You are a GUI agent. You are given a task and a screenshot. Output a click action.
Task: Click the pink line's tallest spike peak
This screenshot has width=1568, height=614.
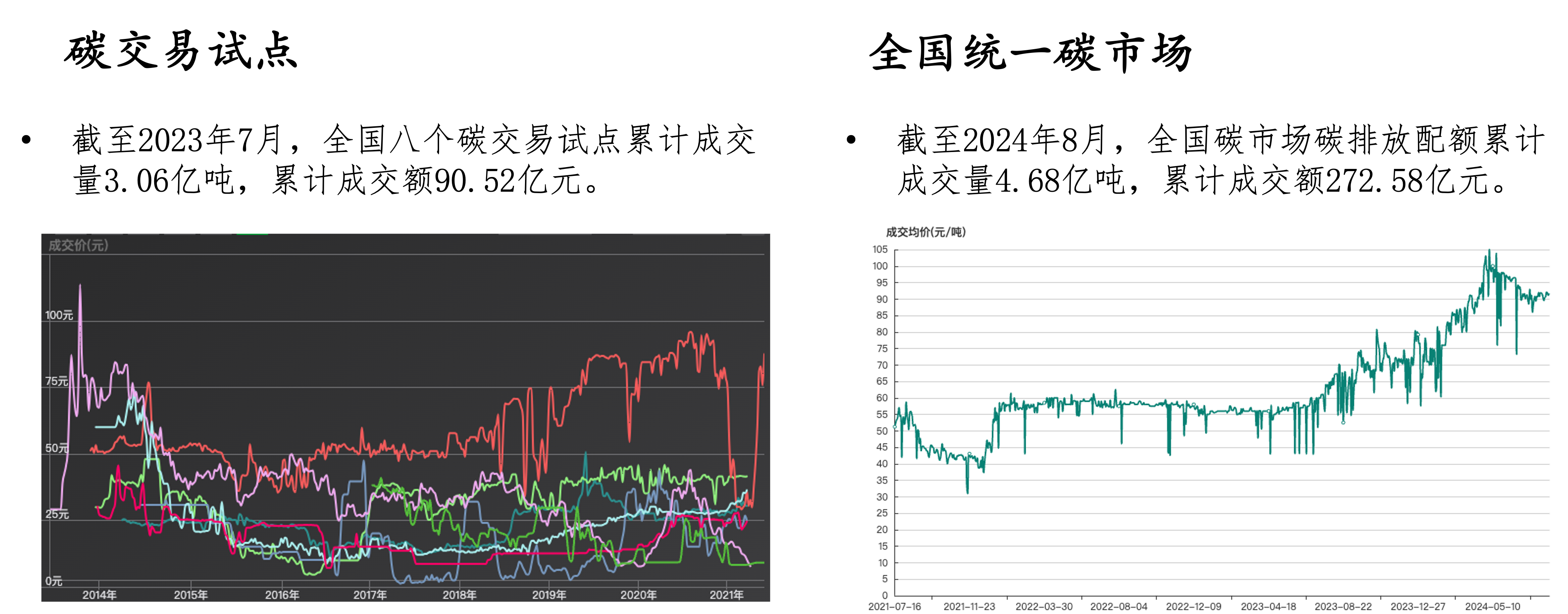pos(80,286)
